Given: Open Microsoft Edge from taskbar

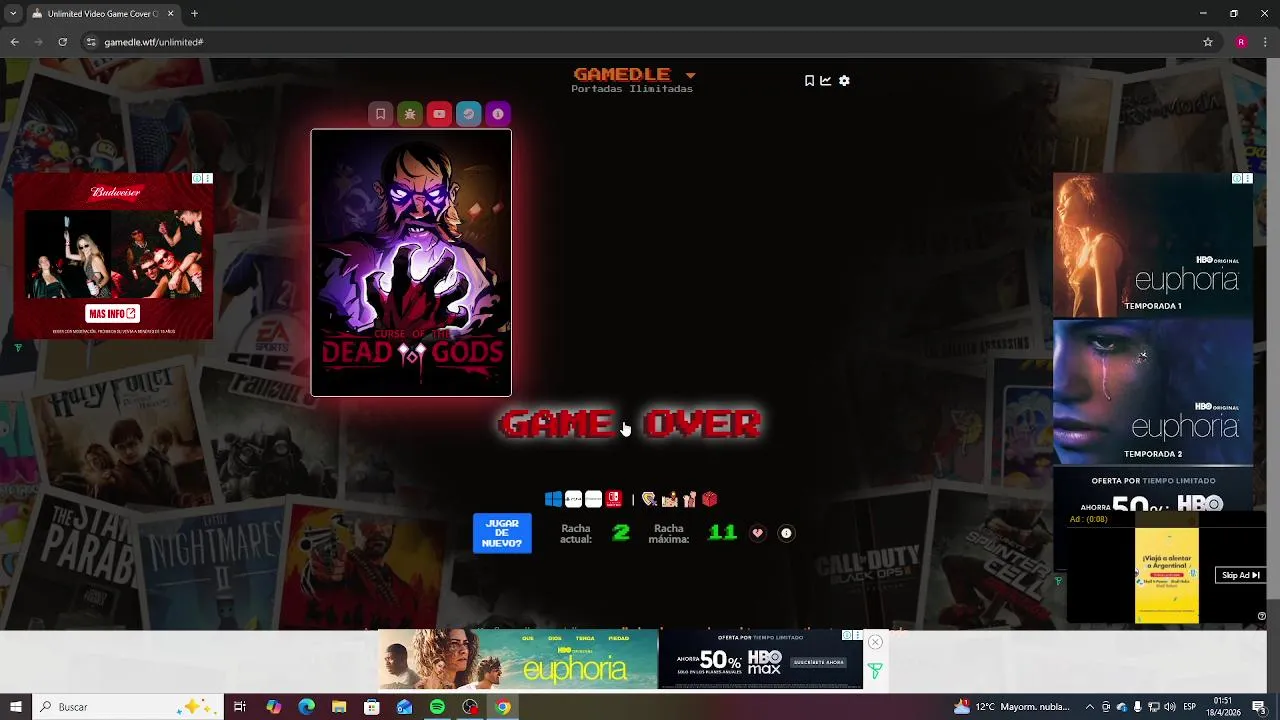Looking at the screenshot, I should pyautogui.click(x=306, y=707).
